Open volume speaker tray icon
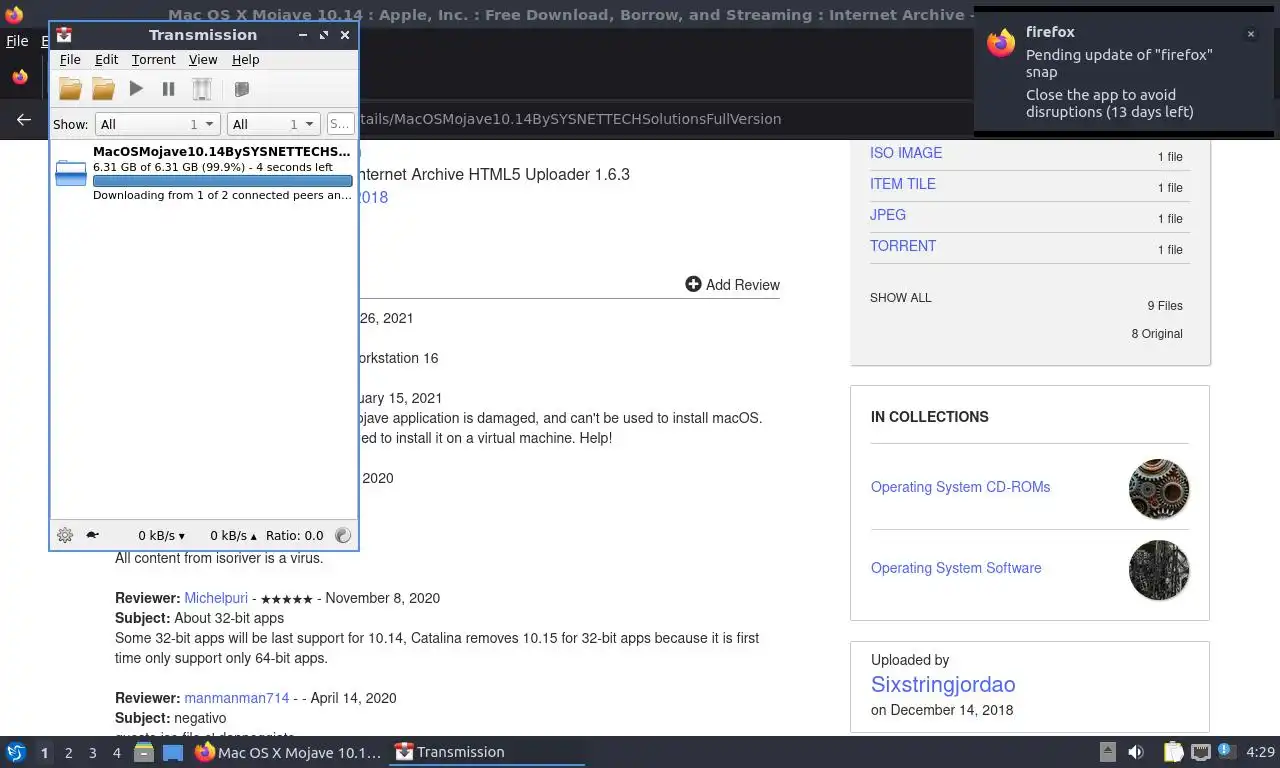The image size is (1280, 768). coord(1136,752)
